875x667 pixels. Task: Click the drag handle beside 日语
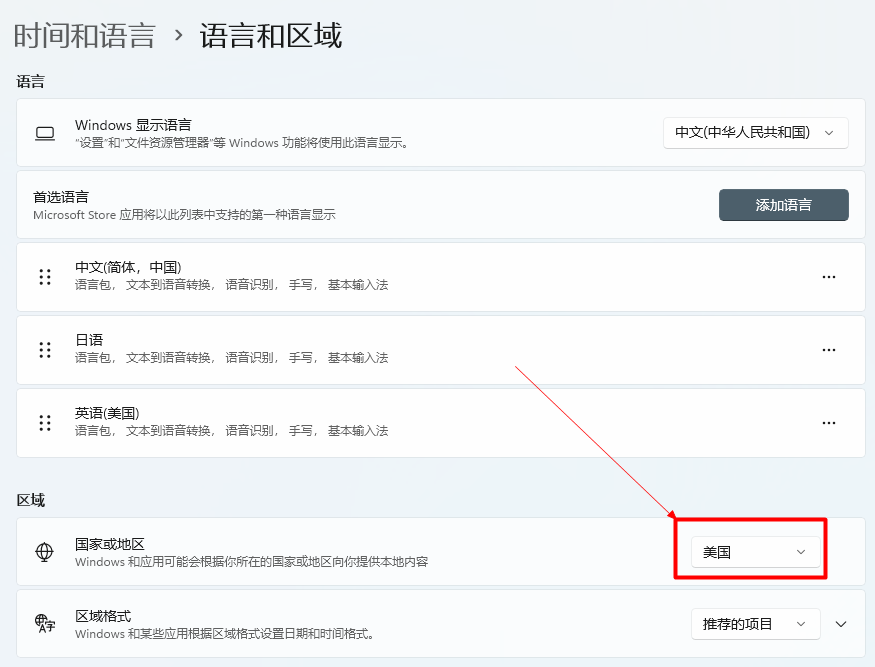tap(44, 350)
